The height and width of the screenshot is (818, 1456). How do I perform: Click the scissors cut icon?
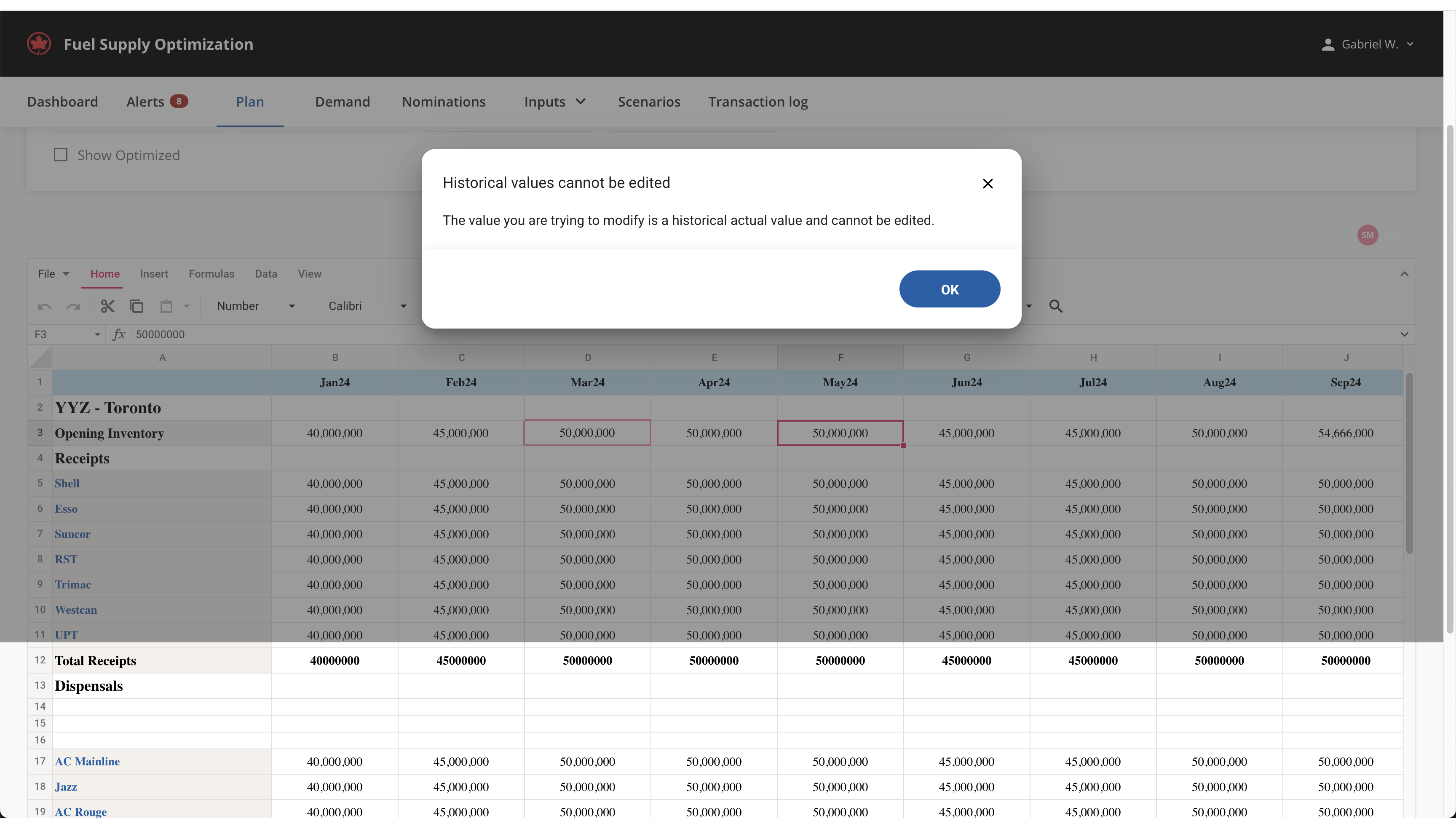pyautogui.click(x=107, y=306)
